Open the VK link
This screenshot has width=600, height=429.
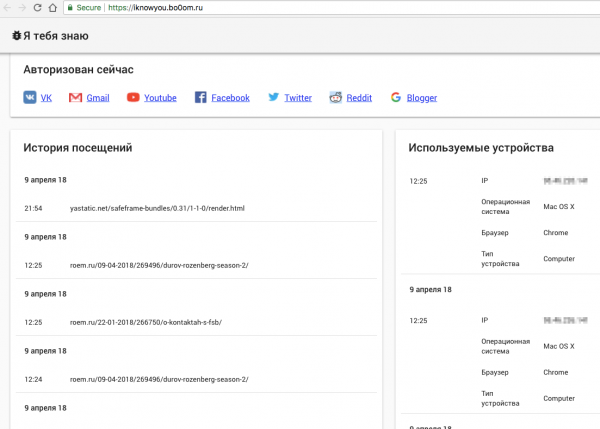46,98
